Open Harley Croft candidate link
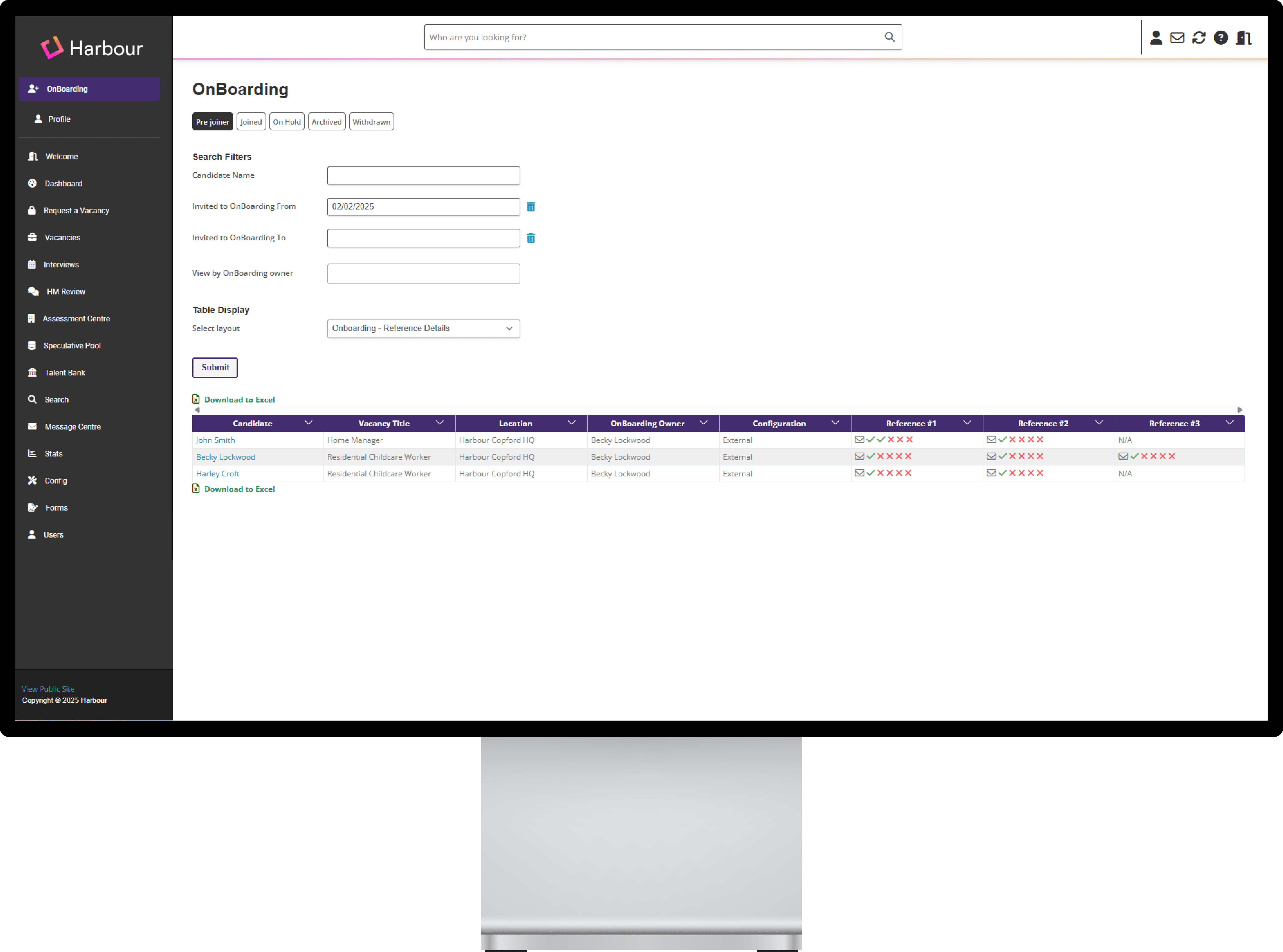 click(x=217, y=474)
